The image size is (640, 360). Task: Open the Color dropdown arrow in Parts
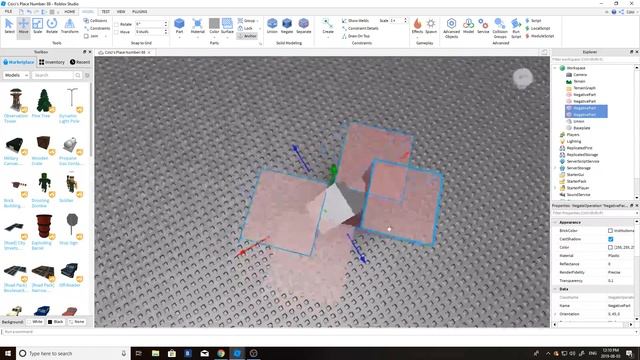point(214,37)
